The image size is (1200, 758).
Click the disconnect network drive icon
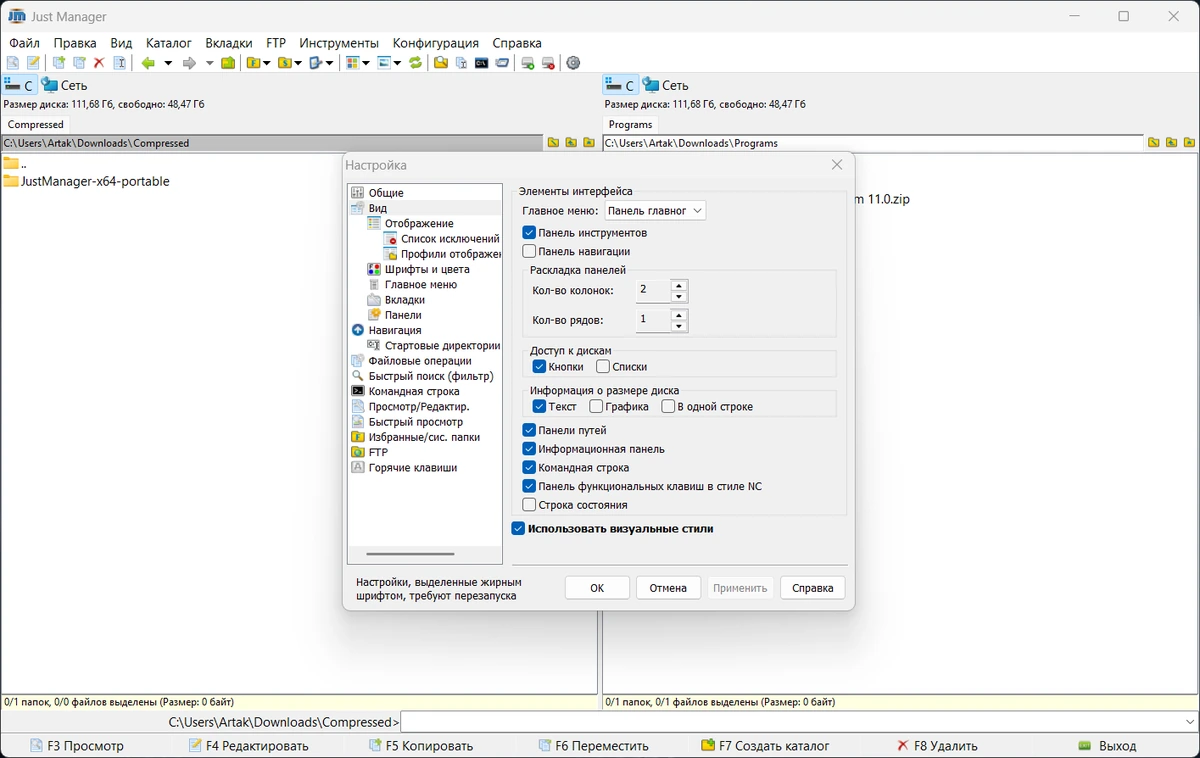pyautogui.click(x=548, y=63)
